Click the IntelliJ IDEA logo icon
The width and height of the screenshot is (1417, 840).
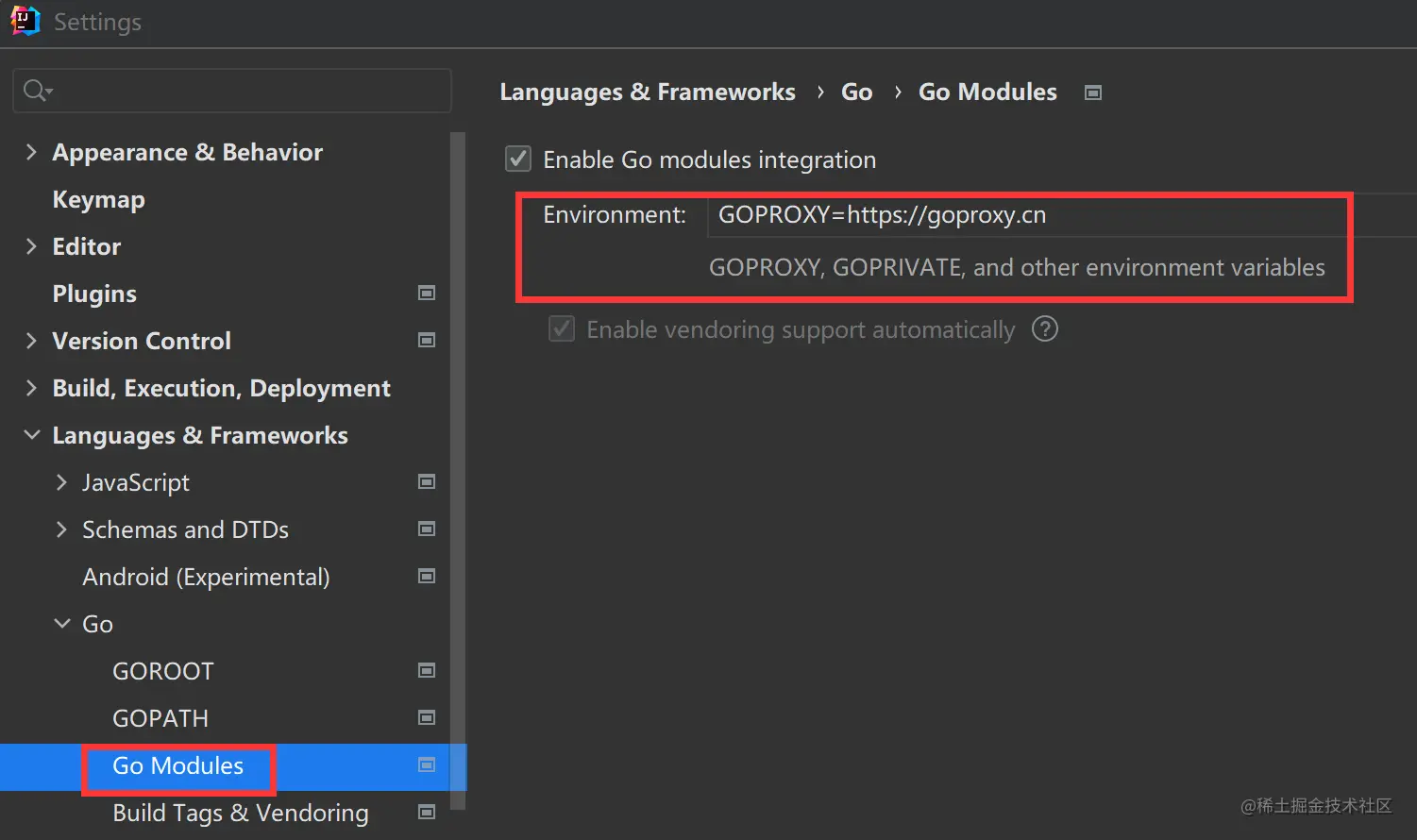click(x=25, y=21)
